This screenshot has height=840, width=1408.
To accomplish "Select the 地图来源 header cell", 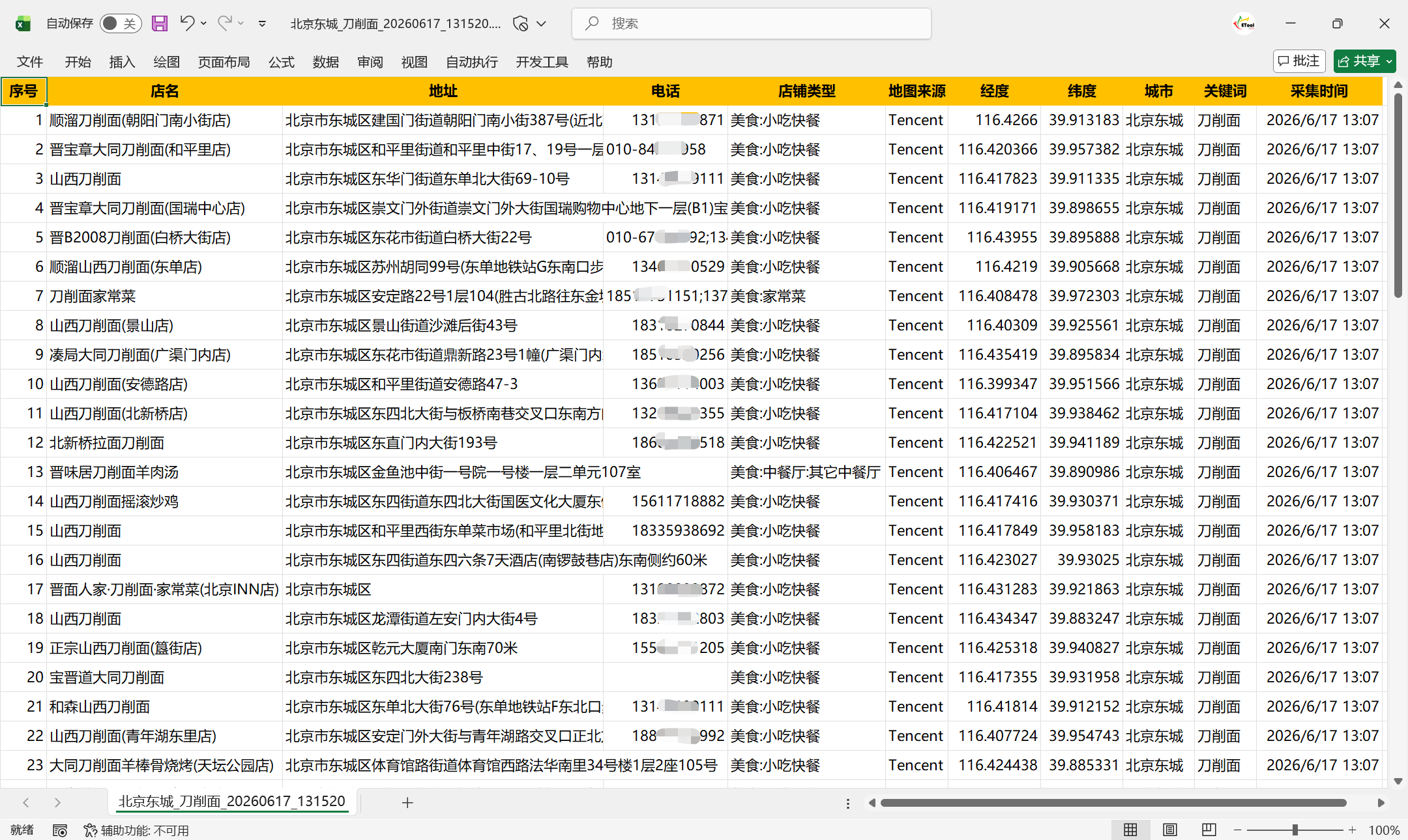I will pos(917,91).
